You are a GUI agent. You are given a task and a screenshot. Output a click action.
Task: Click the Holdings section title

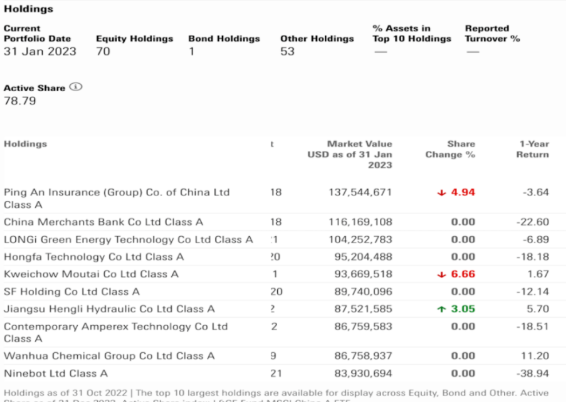(29, 9)
